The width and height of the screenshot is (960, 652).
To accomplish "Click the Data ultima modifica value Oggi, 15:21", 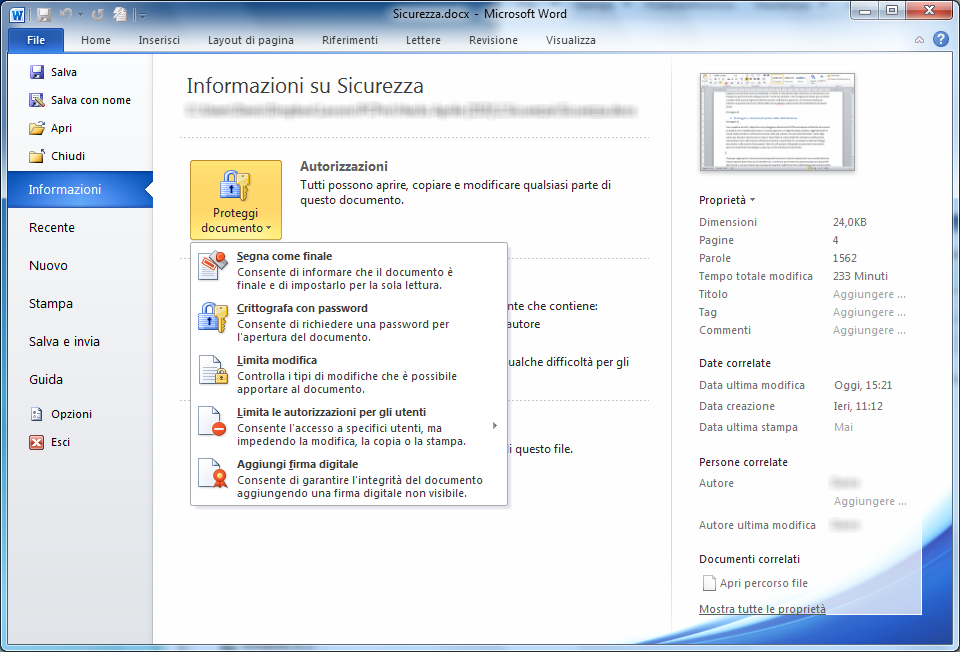I will pyautogui.click(x=863, y=386).
